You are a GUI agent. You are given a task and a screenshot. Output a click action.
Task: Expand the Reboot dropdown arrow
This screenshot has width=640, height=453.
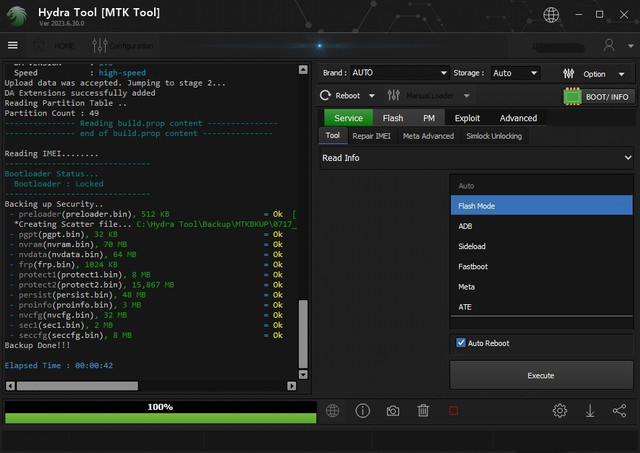(372, 96)
